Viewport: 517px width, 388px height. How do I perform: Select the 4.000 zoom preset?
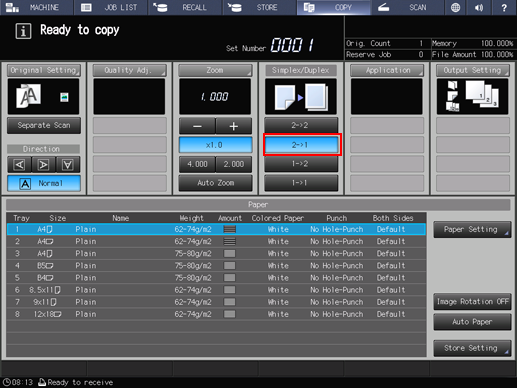pos(197,164)
